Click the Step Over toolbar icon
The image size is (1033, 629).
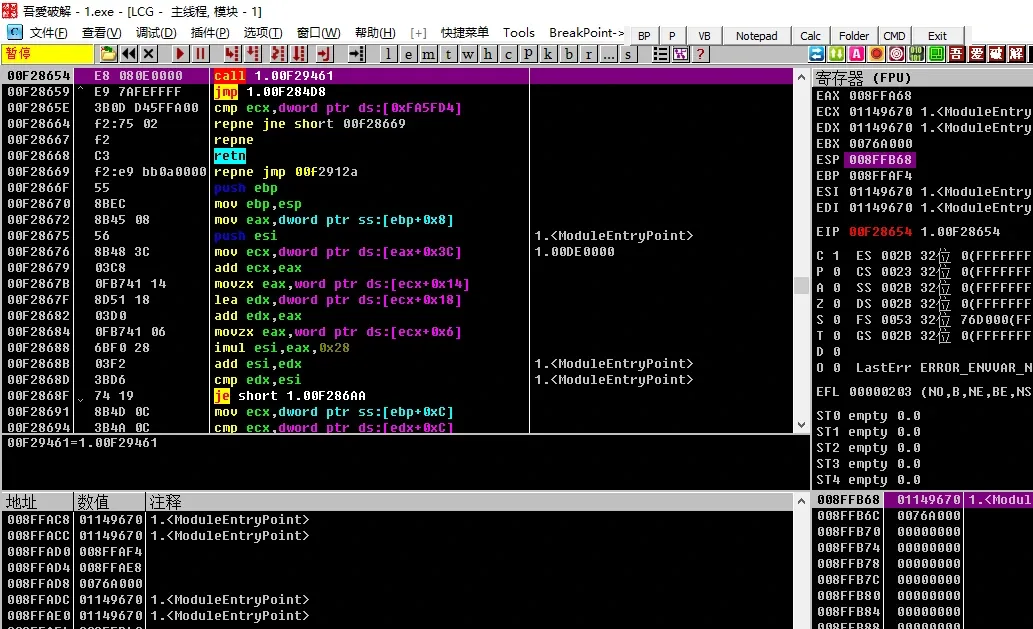pos(253,54)
